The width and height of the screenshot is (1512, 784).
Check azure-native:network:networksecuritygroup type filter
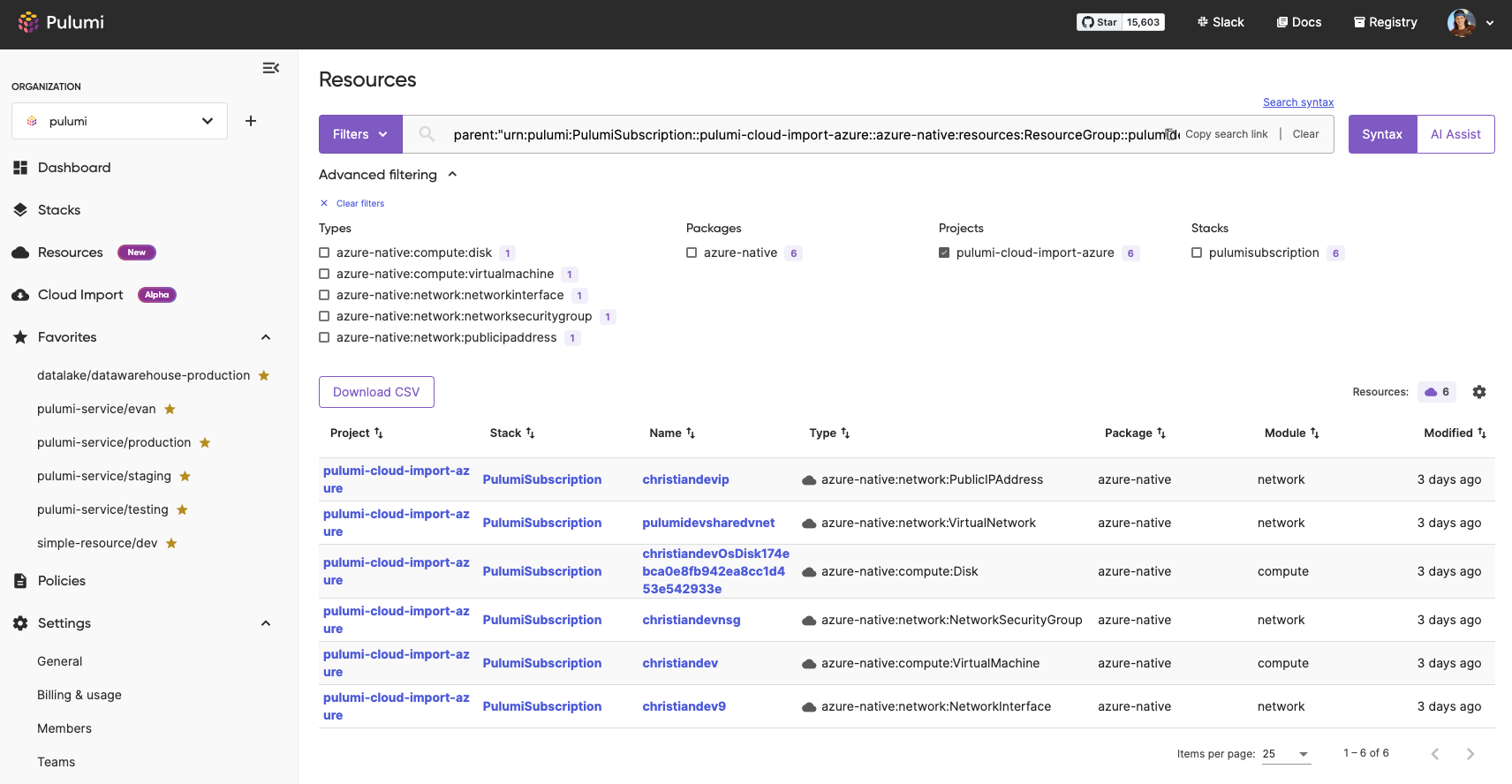324,316
